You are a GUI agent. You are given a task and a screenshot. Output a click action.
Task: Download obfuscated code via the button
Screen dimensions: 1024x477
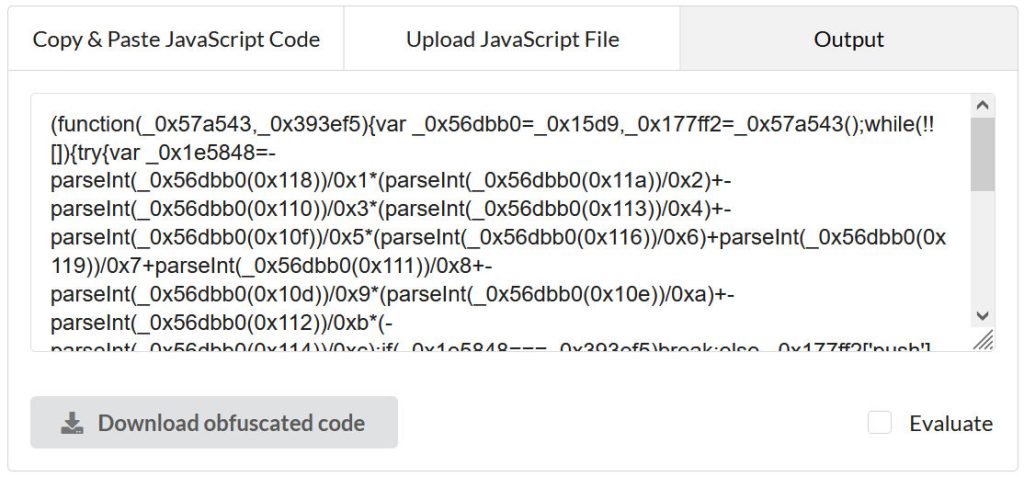point(214,423)
